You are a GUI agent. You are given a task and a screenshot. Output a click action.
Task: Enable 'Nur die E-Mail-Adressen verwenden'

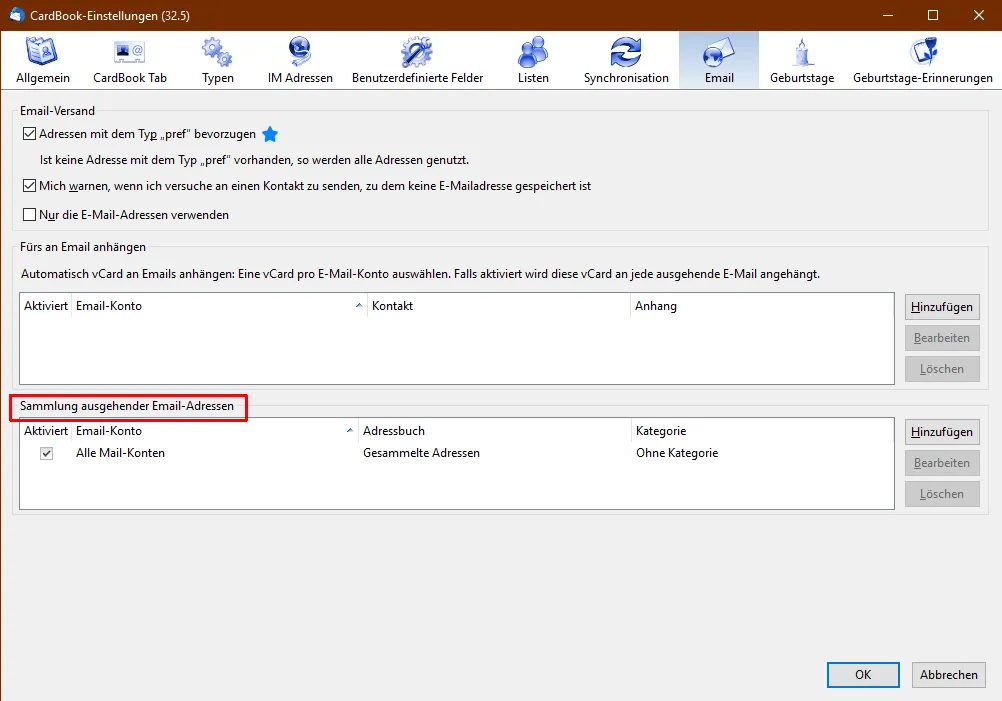[x=29, y=215]
